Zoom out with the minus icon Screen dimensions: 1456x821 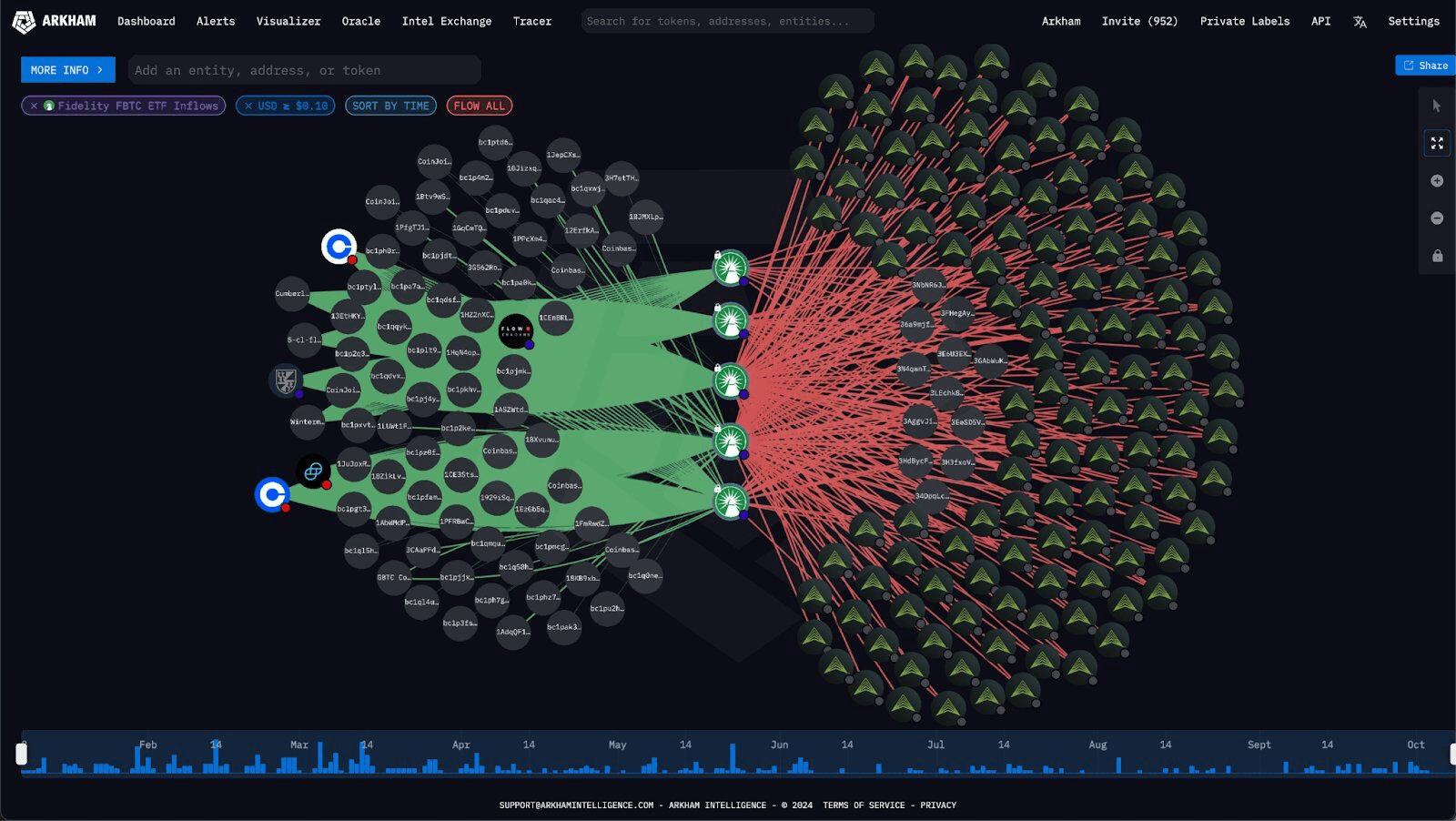[1437, 218]
